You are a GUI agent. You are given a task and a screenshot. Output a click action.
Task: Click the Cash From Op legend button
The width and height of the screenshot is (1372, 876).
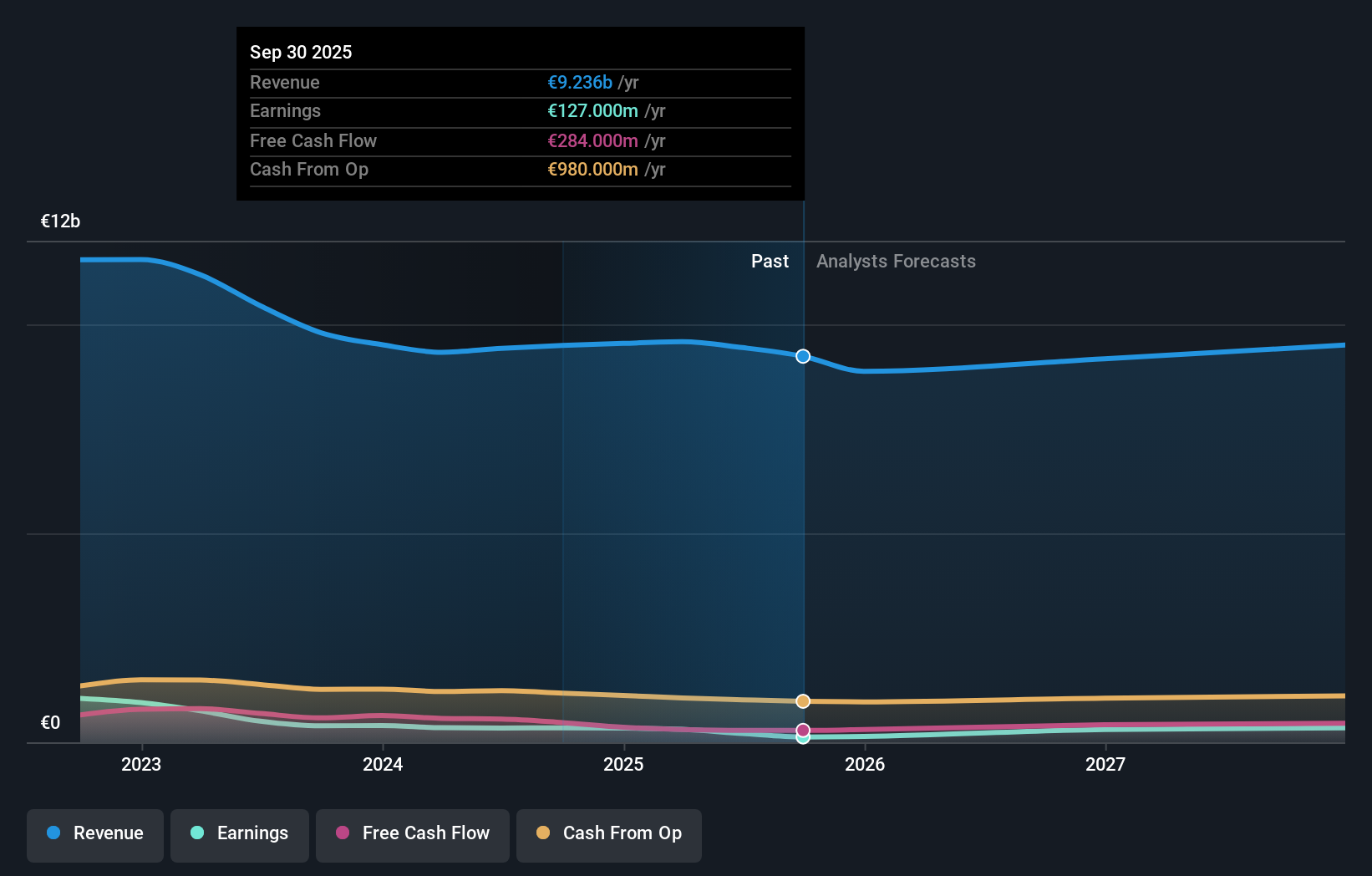click(x=608, y=834)
